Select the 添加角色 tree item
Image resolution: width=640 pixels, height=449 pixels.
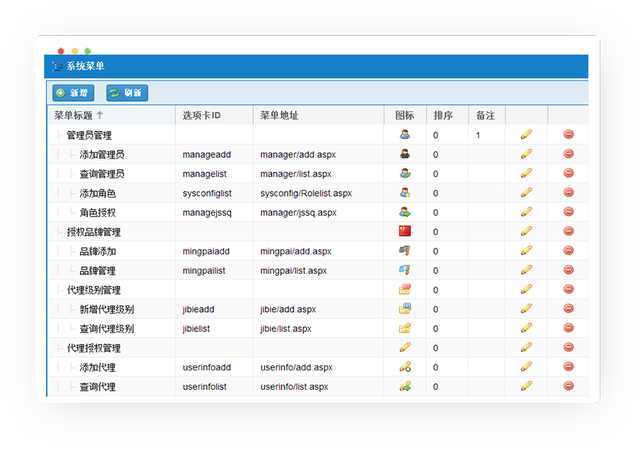tap(98, 193)
